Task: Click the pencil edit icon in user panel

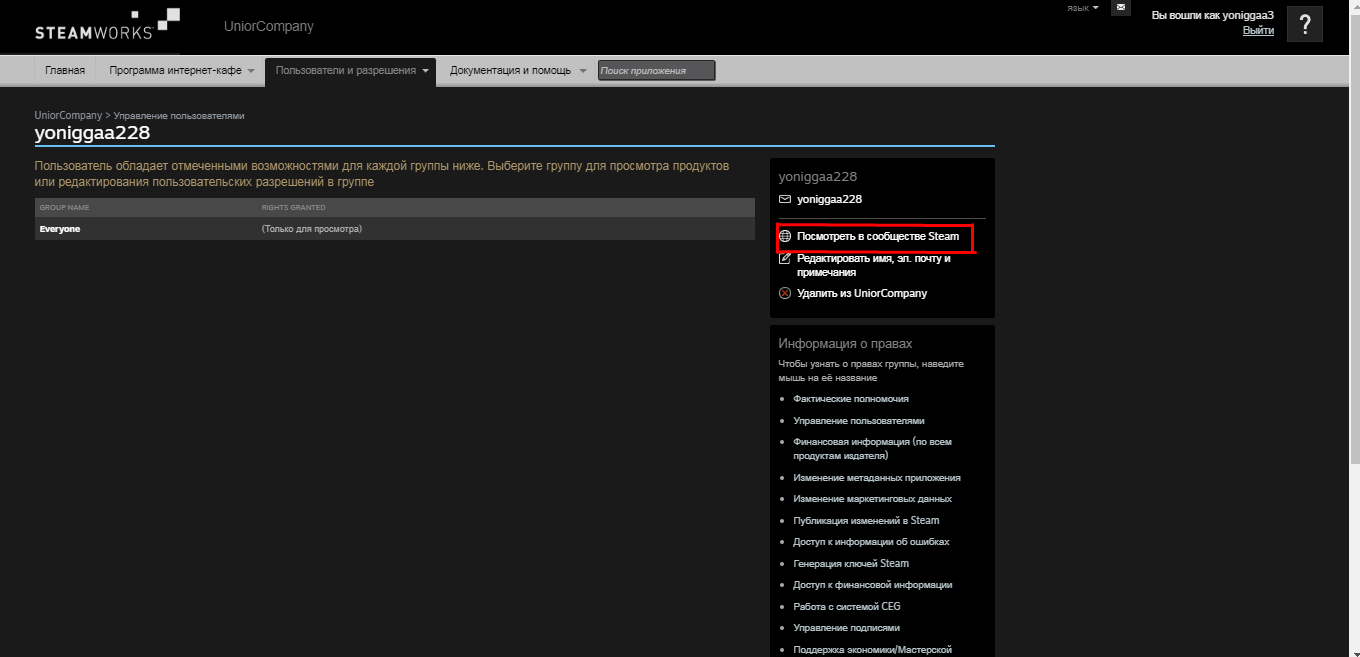Action: (785, 259)
